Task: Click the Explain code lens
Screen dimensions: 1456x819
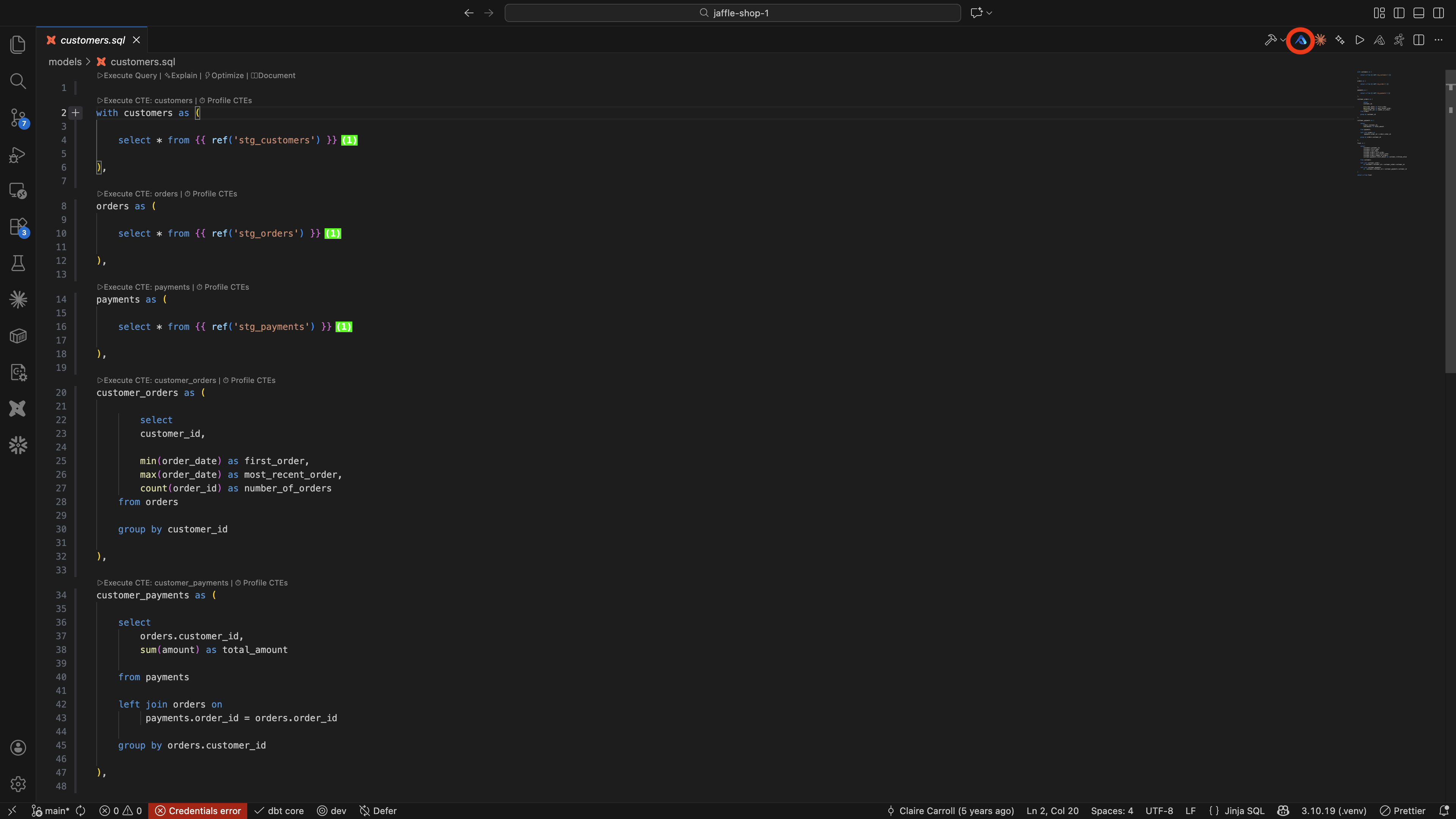Action: click(x=181, y=75)
